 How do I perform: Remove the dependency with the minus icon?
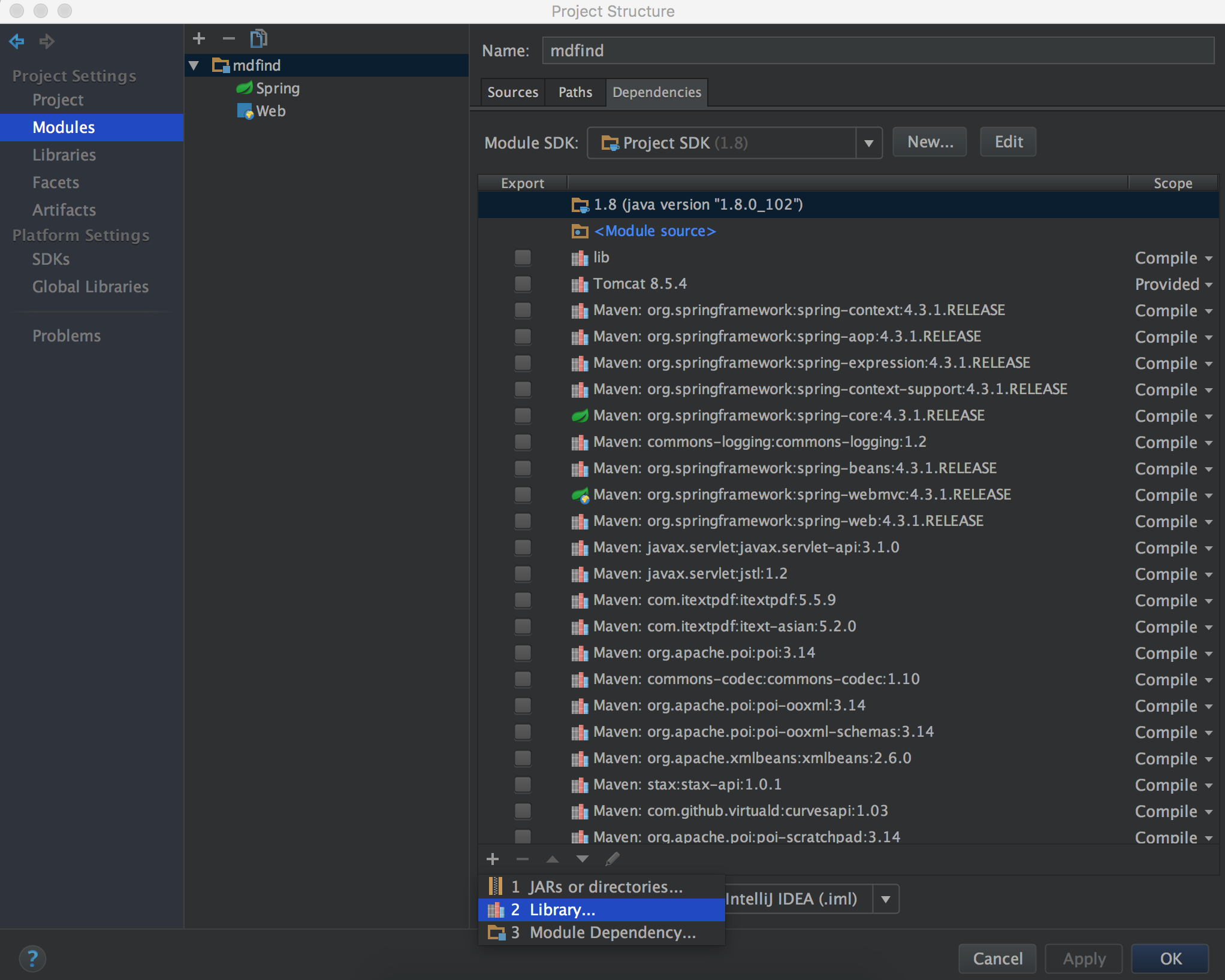coord(523,859)
